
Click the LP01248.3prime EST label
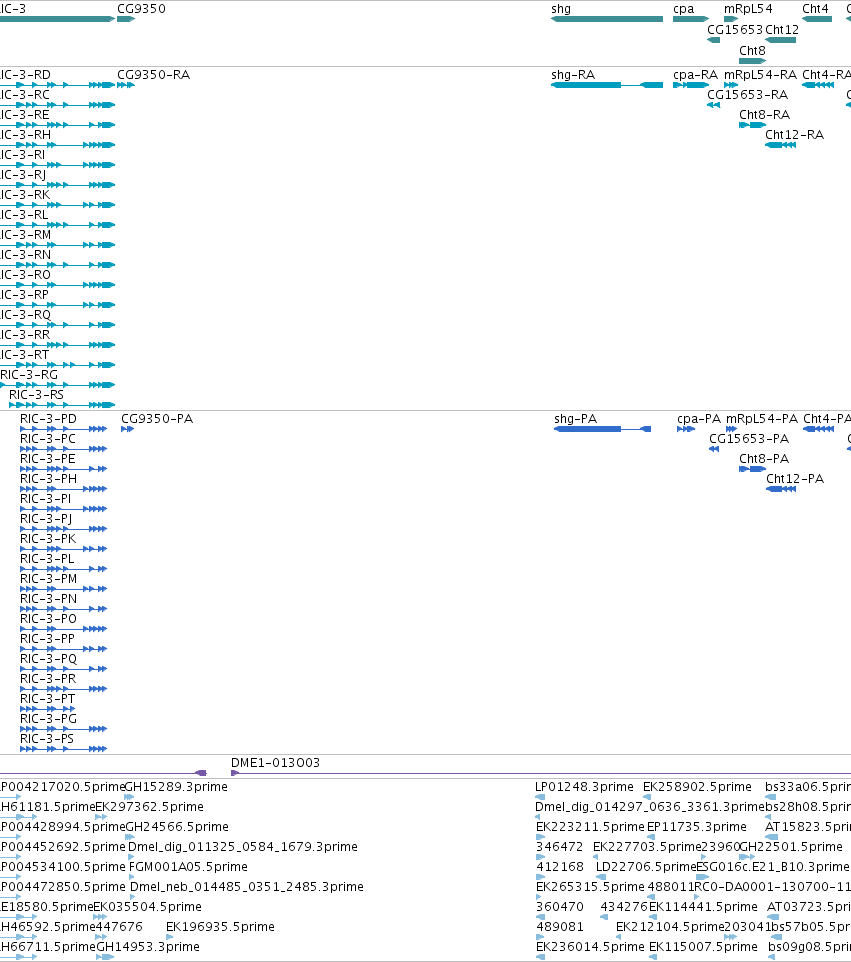click(x=584, y=787)
